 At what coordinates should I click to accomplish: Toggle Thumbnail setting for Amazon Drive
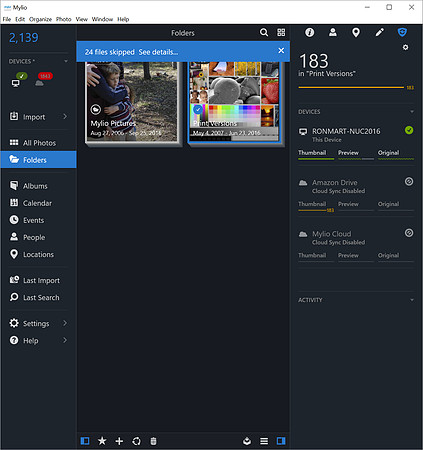316,206
